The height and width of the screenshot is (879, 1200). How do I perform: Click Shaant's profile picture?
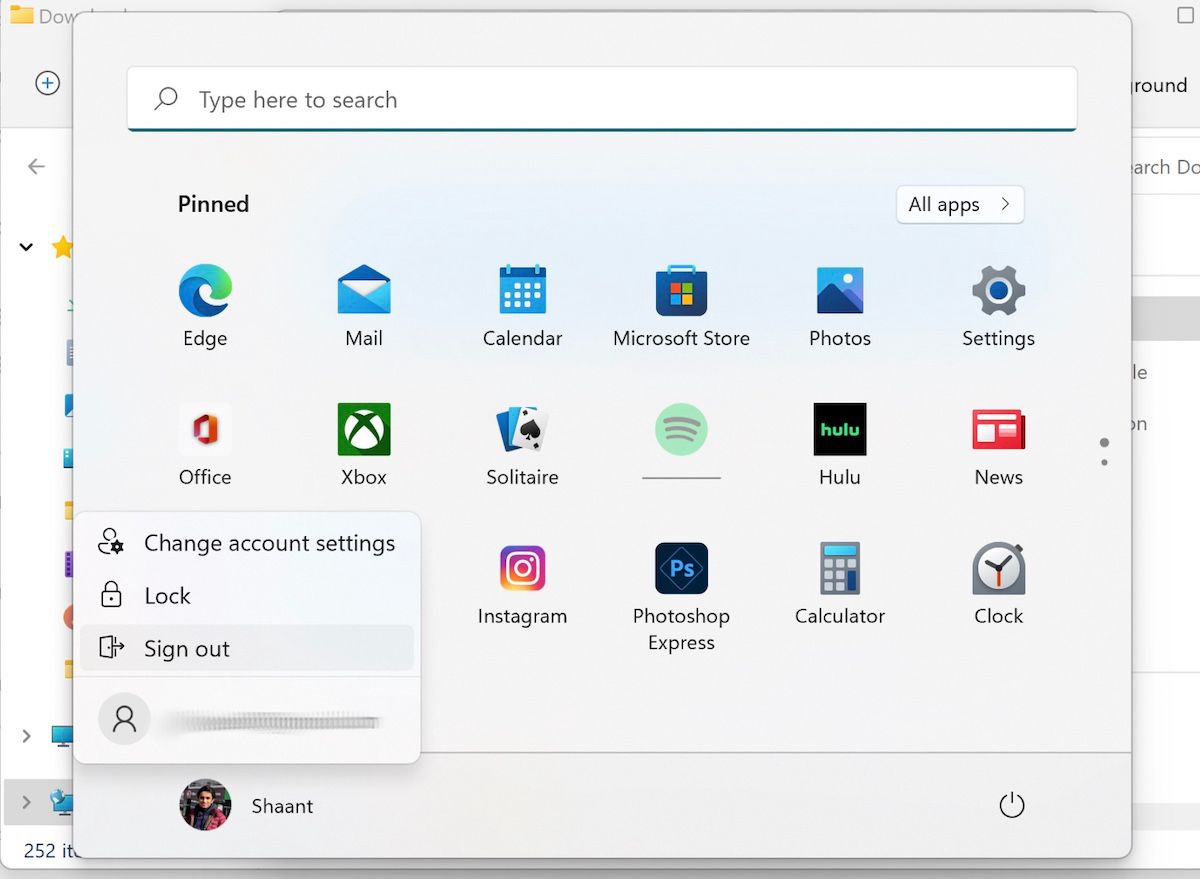click(205, 805)
